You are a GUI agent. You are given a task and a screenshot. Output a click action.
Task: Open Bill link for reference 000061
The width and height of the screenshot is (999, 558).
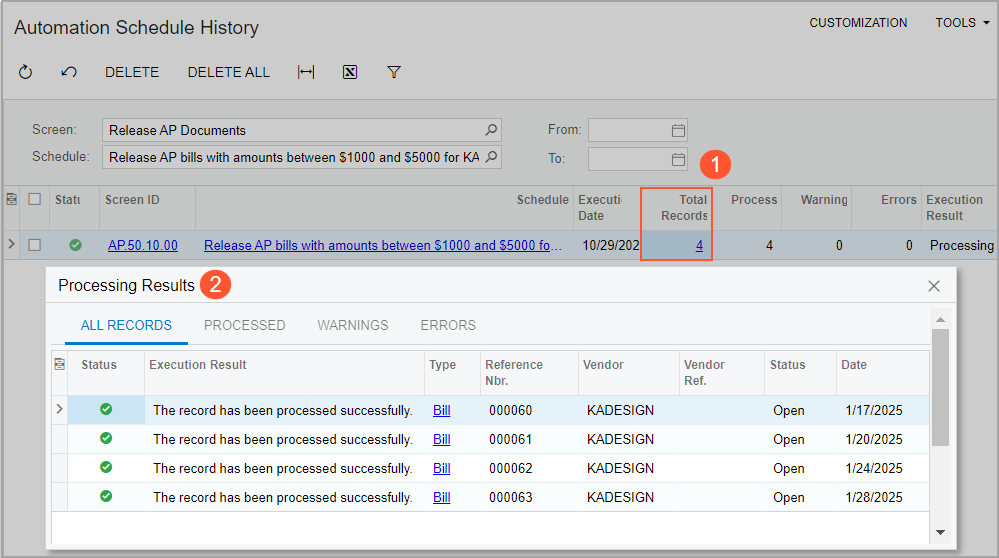tap(441, 439)
